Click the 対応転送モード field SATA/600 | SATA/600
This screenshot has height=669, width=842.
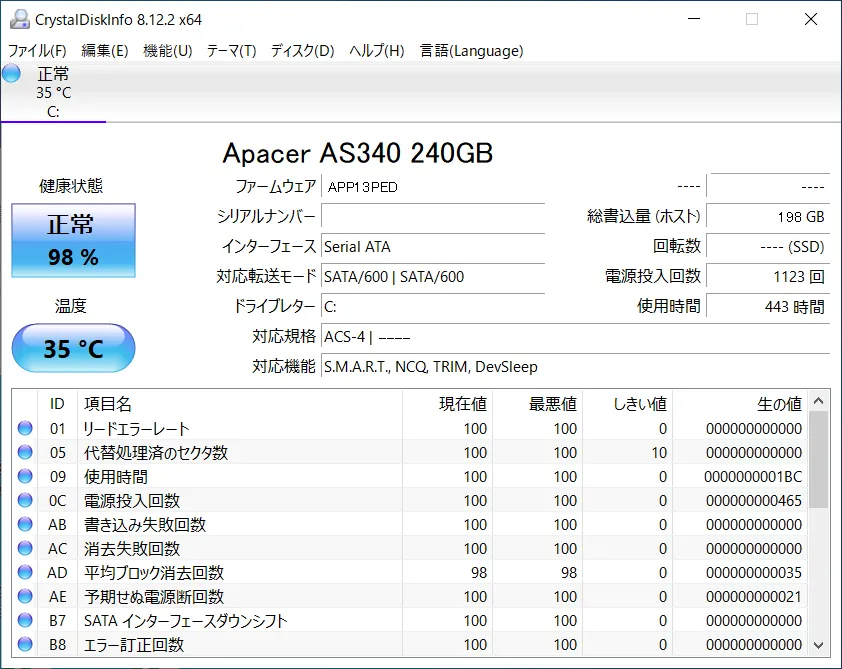click(433, 277)
